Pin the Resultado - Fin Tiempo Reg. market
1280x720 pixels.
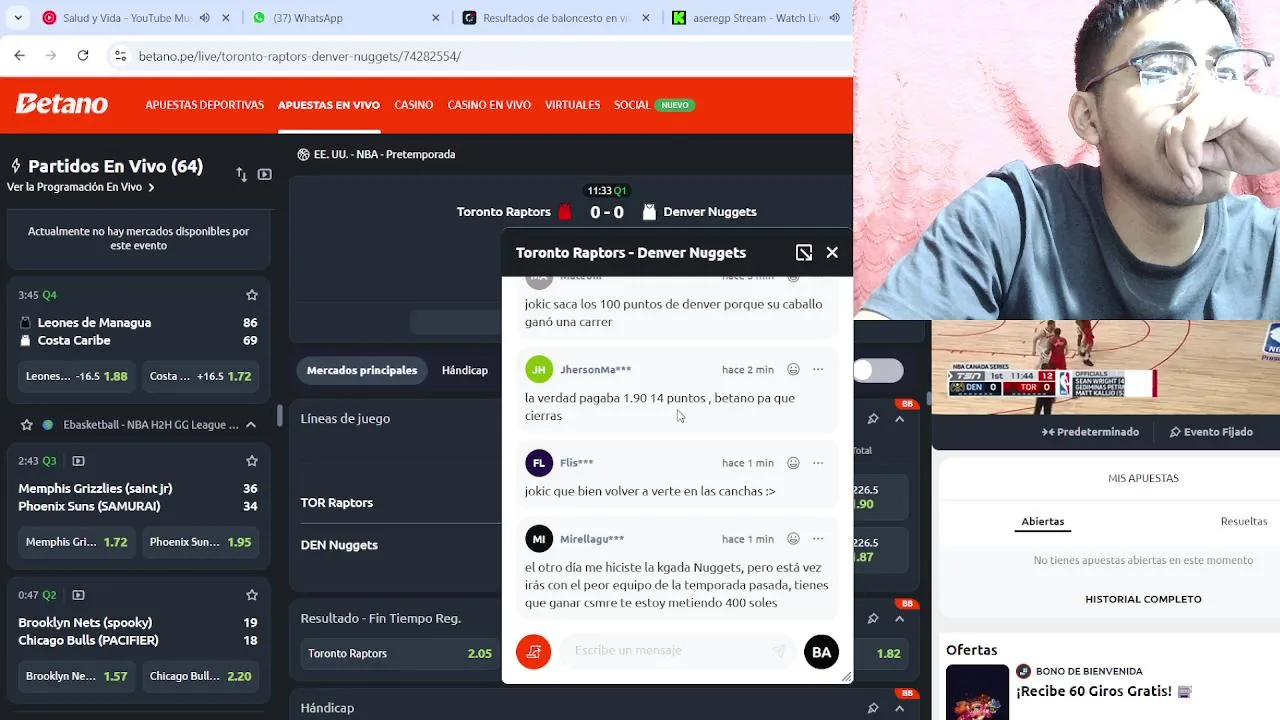[x=873, y=619]
